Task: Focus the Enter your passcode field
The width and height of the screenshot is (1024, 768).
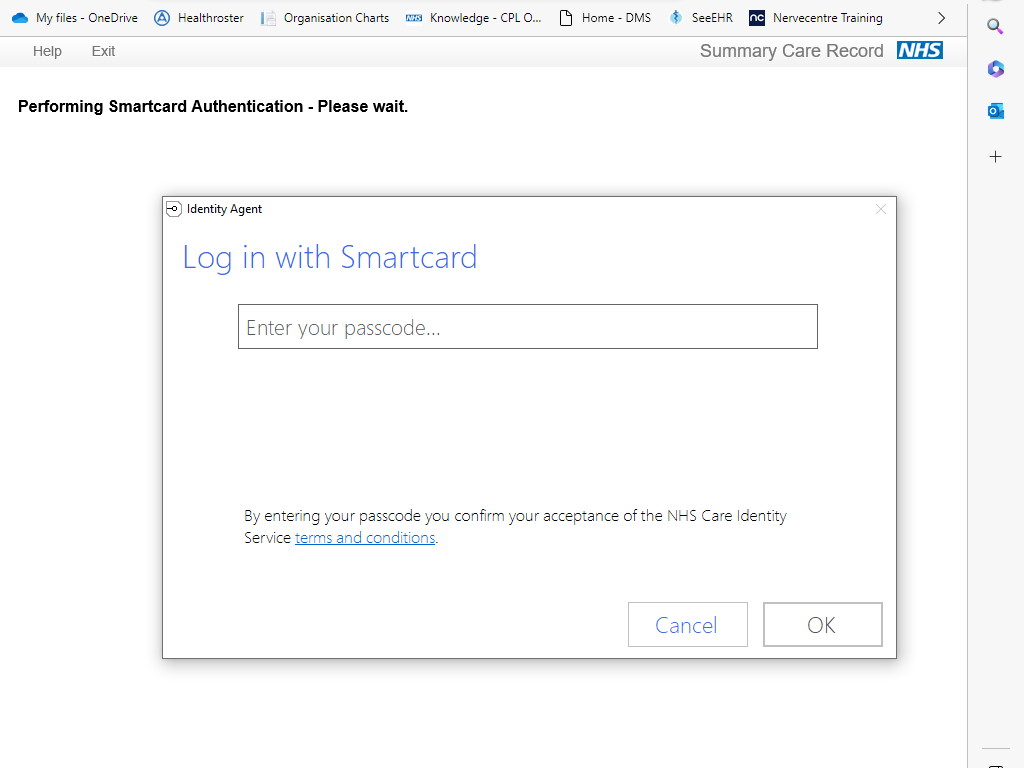Action: click(x=528, y=327)
